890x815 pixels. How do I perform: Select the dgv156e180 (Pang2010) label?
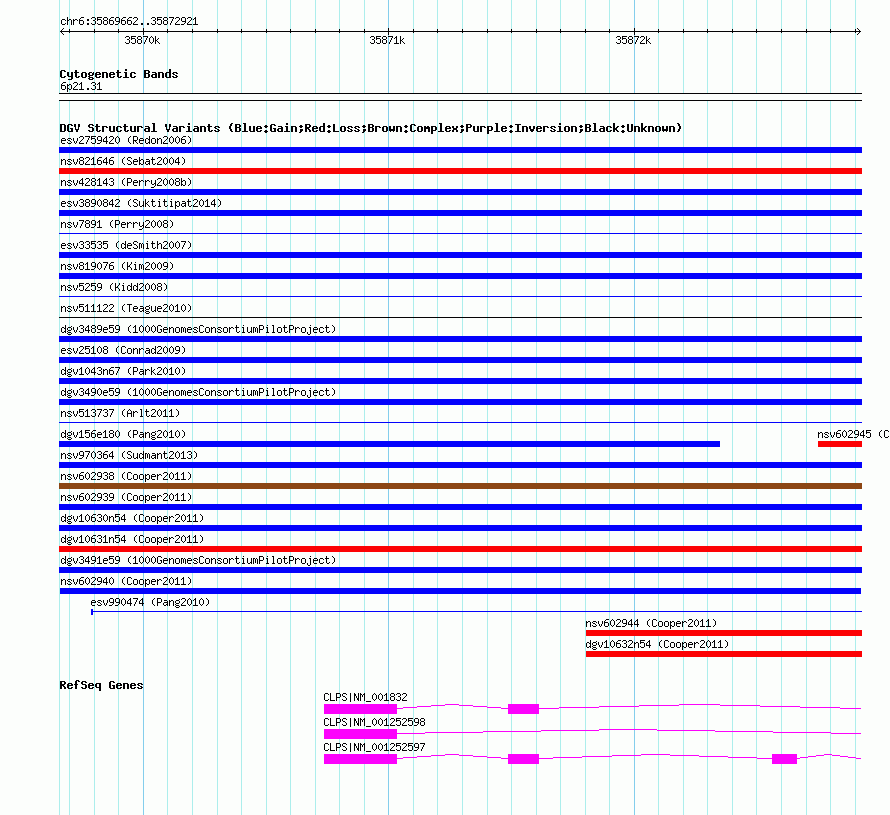(x=123, y=434)
